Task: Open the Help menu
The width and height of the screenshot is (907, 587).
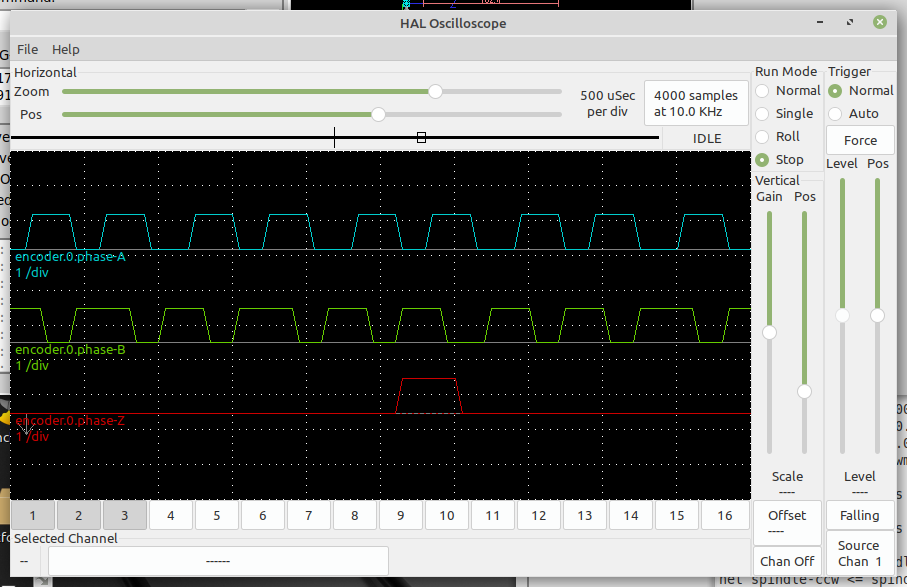Action: point(66,49)
